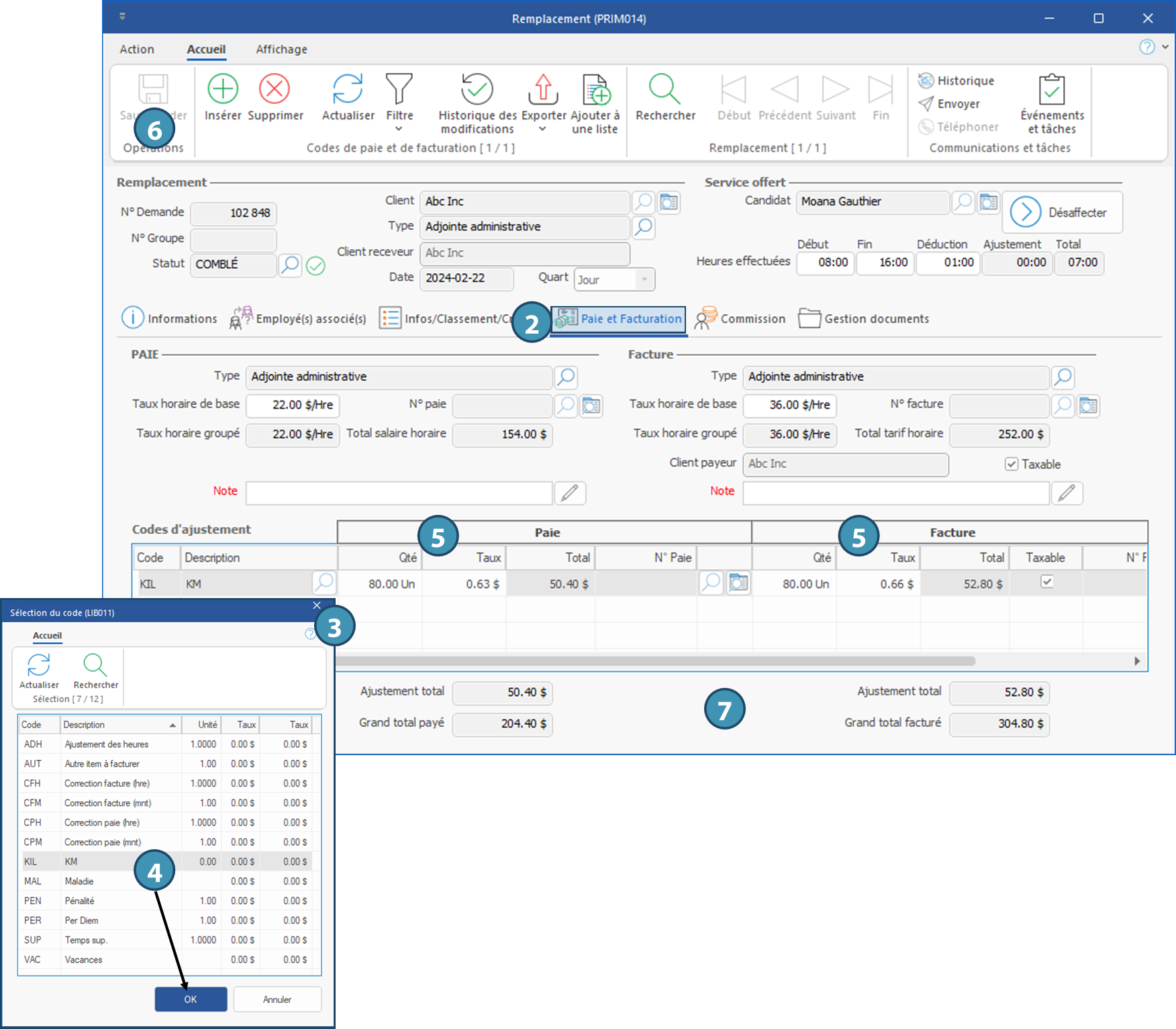The width and height of the screenshot is (1176, 1029).
Task: Toggle the Taxable checkbox under Client payeur
Action: [x=1012, y=464]
